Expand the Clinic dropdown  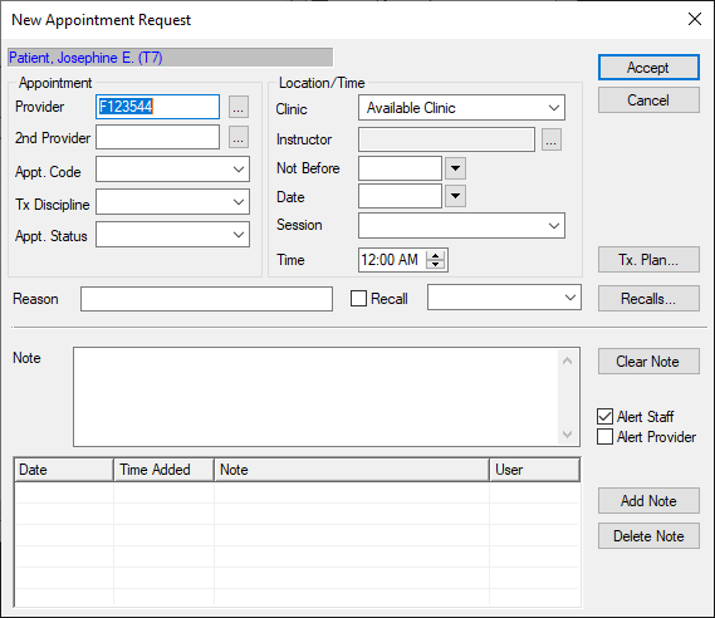554,108
